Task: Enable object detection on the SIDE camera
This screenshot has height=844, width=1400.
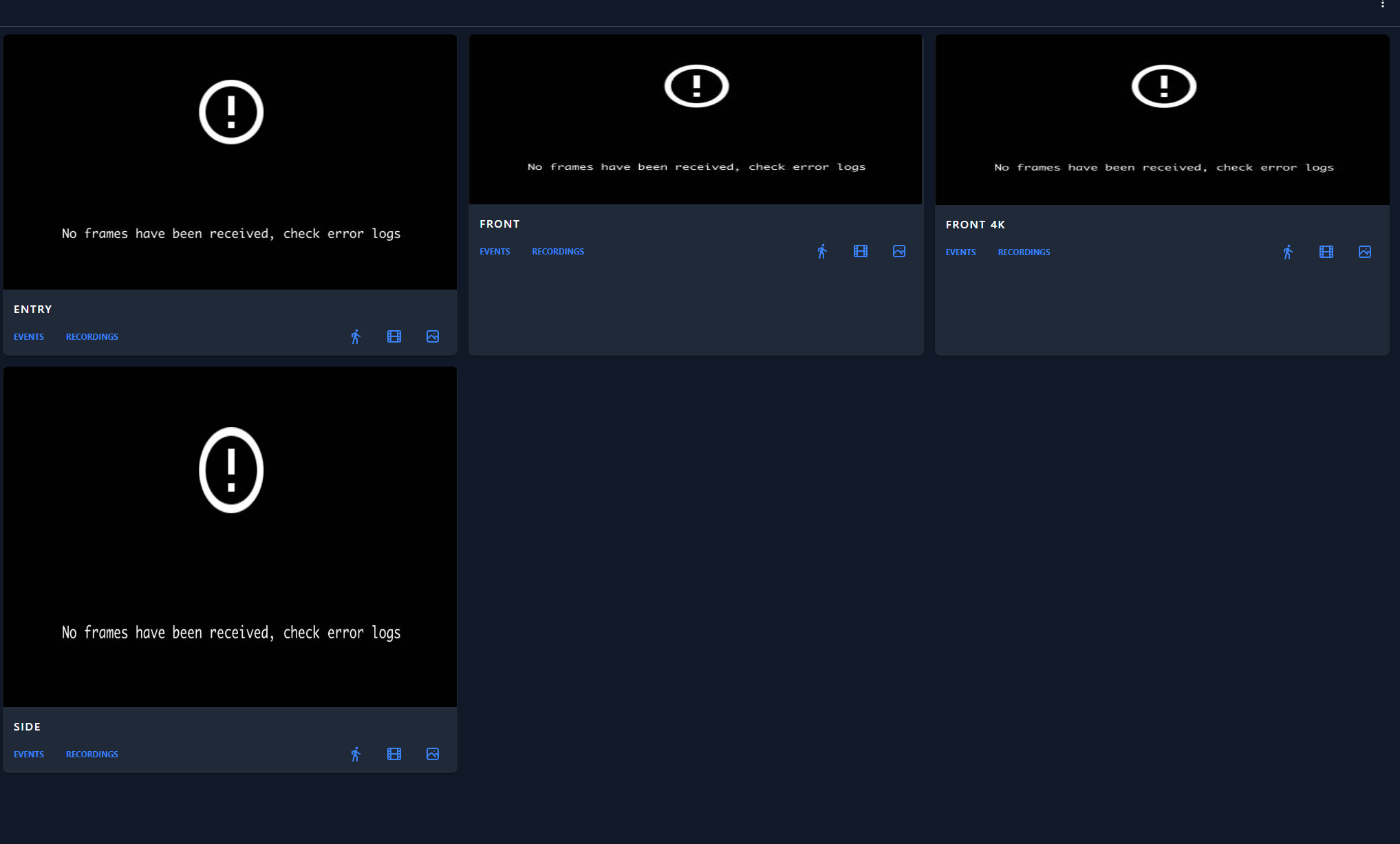Action: tap(356, 754)
